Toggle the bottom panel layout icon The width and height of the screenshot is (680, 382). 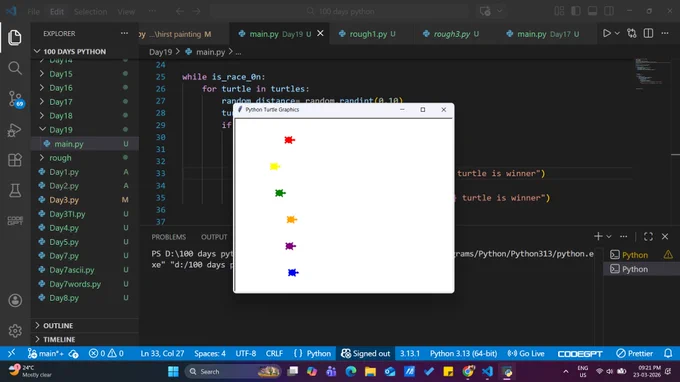(592, 11)
